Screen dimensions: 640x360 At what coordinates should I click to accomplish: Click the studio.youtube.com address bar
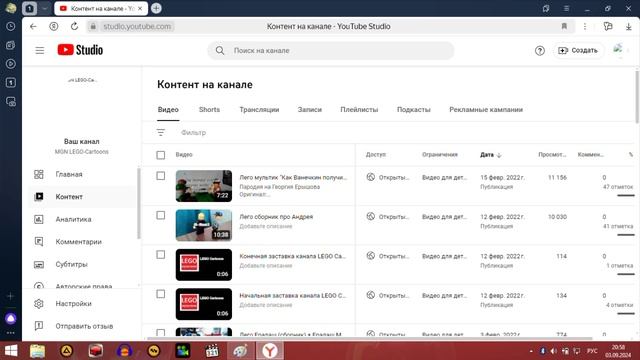[x=137, y=26]
